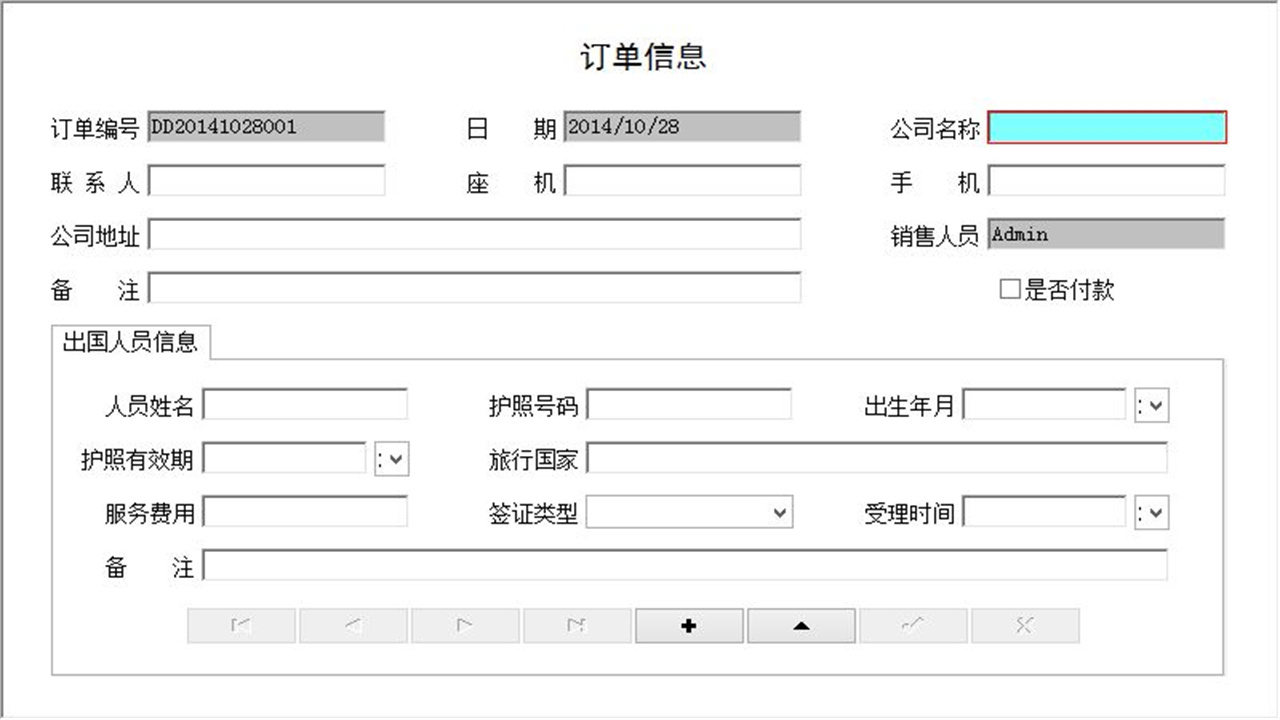Image resolution: width=1280 pixels, height=720 pixels.
Task: Click the next record arrow icon
Action: (464, 625)
